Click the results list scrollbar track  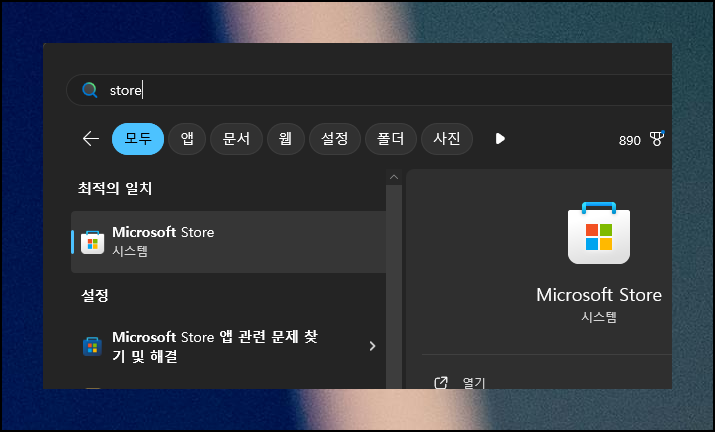pyautogui.click(x=394, y=287)
